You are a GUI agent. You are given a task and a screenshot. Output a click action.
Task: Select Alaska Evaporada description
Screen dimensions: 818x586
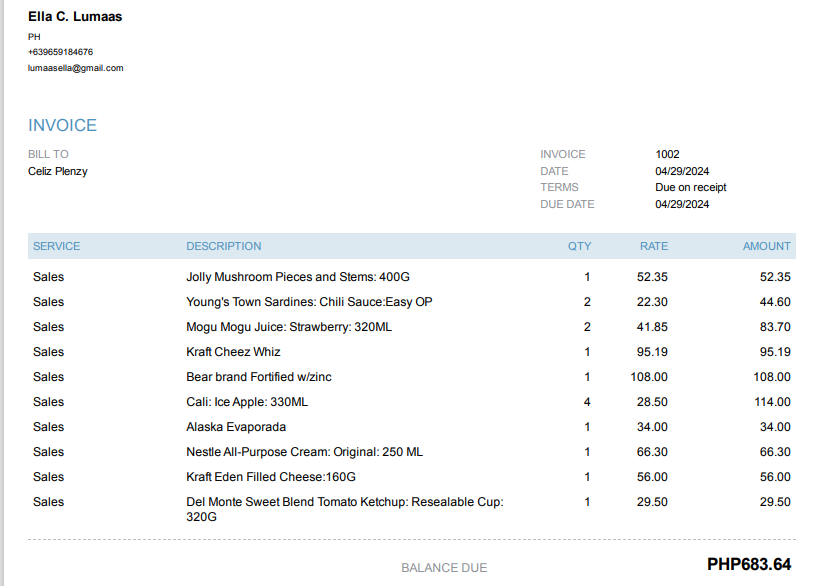[x=236, y=427]
